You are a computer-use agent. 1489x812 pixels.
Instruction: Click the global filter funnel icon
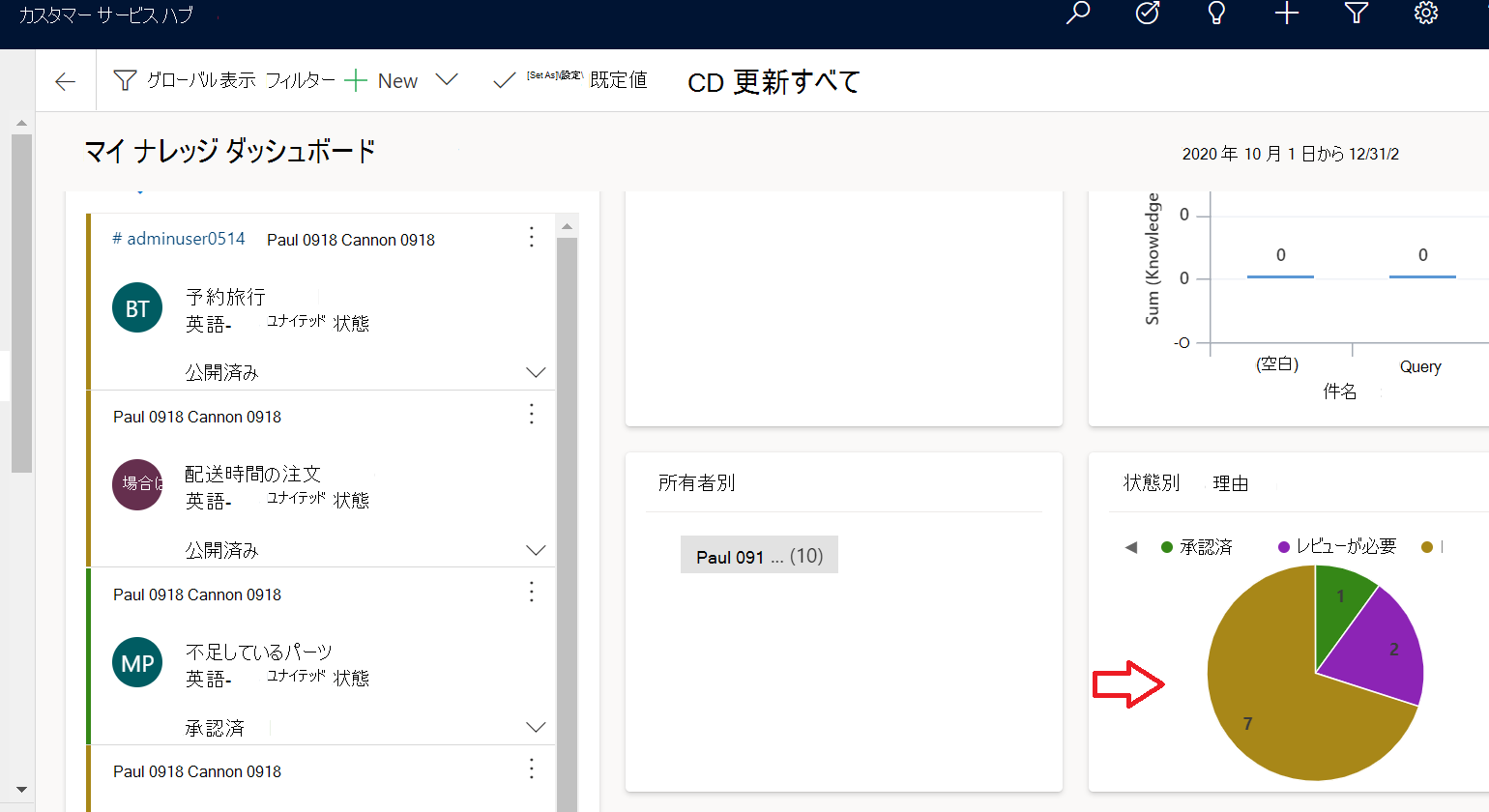tap(125, 80)
